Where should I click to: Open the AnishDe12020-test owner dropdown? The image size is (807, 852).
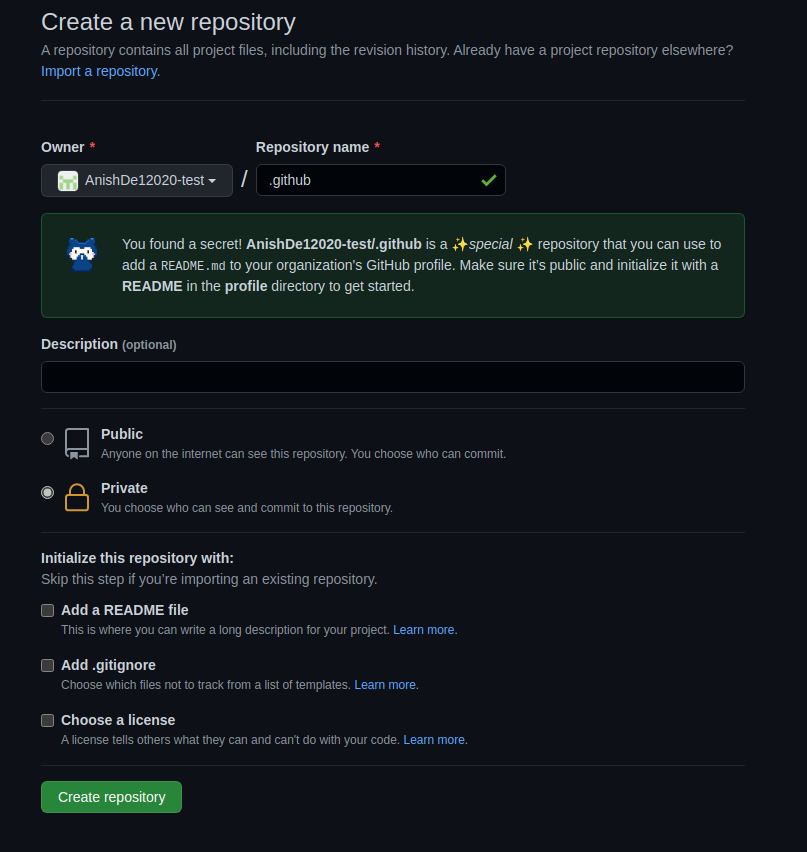pos(137,180)
